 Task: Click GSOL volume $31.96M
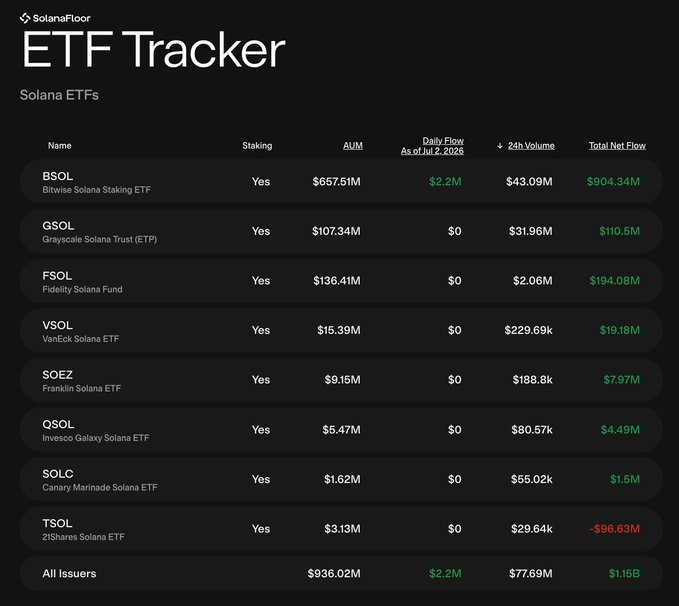[530, 231]
